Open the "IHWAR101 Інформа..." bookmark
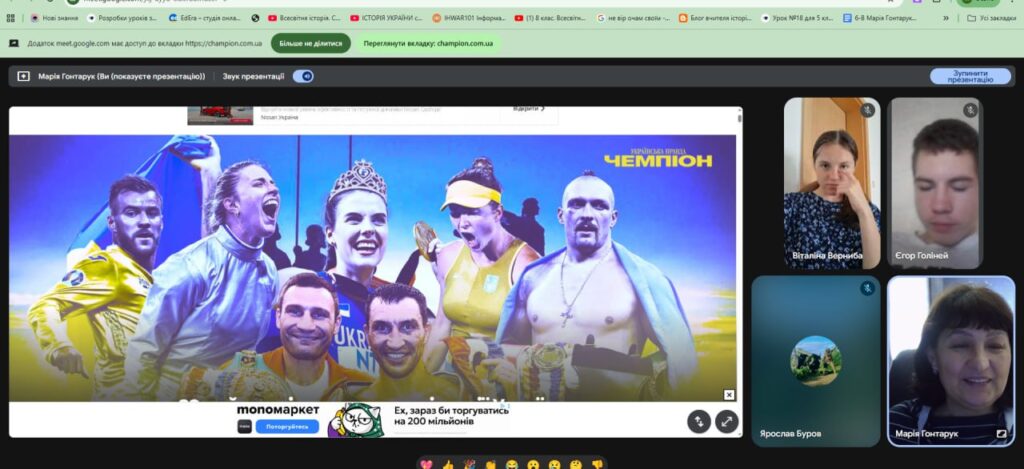This screenshot has width=1024, height=469. pos(469,18)
